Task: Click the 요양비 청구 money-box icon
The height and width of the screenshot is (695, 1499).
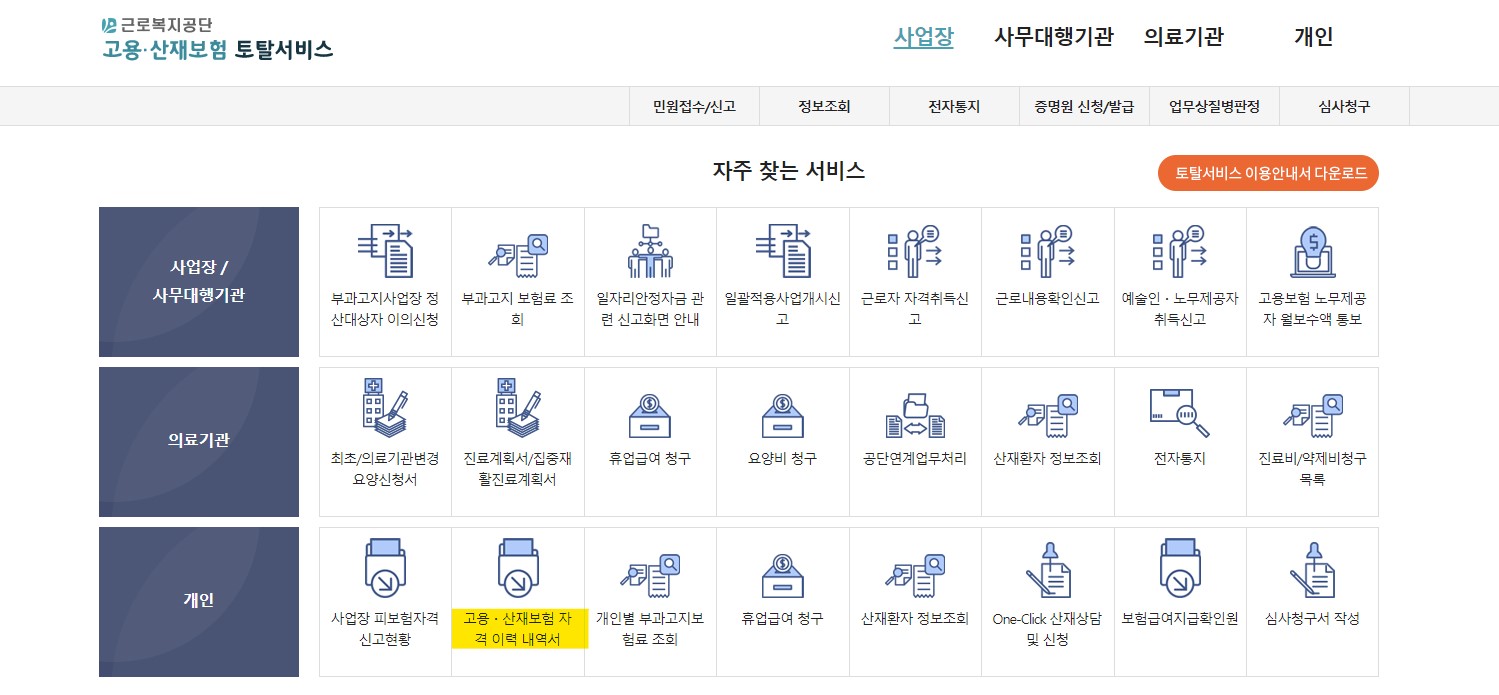Action: point(782,440)
